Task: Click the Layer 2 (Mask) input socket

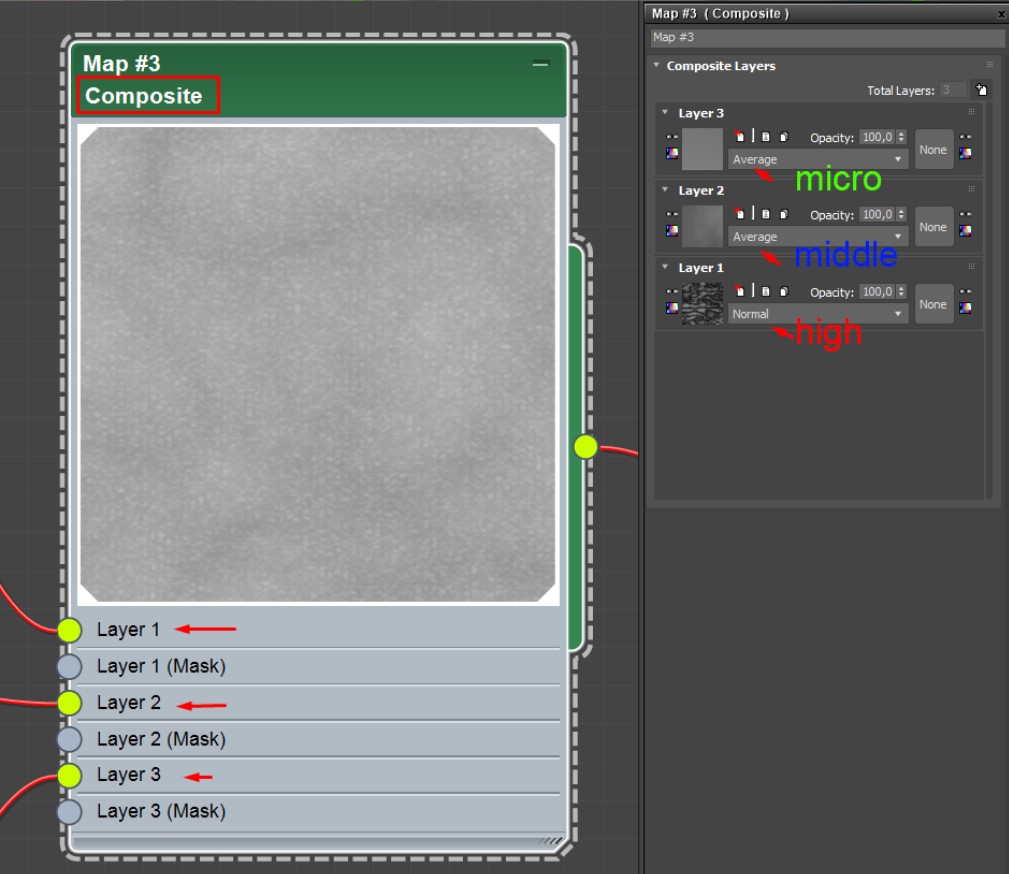Action: click(69, 739)
